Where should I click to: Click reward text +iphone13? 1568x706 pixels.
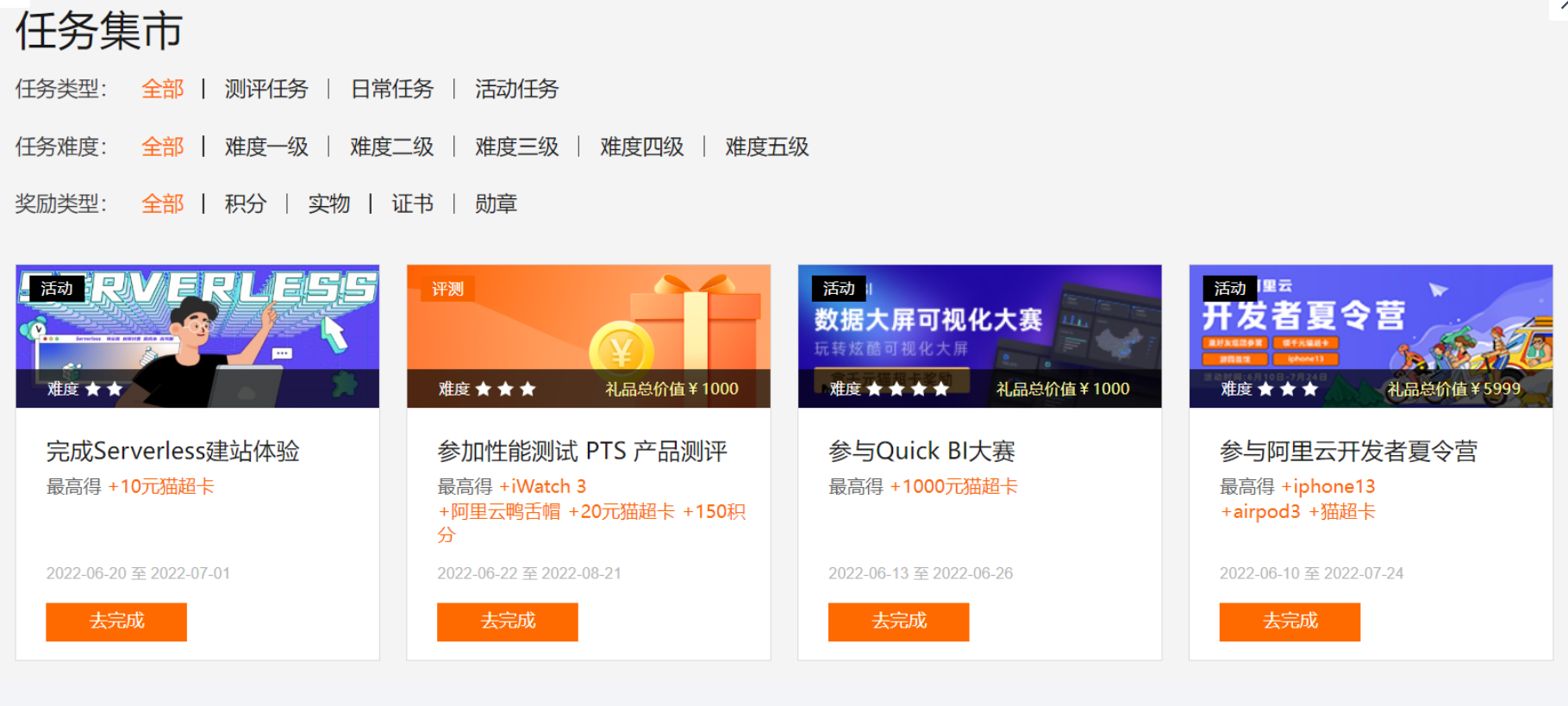[x=1328, y=486]
